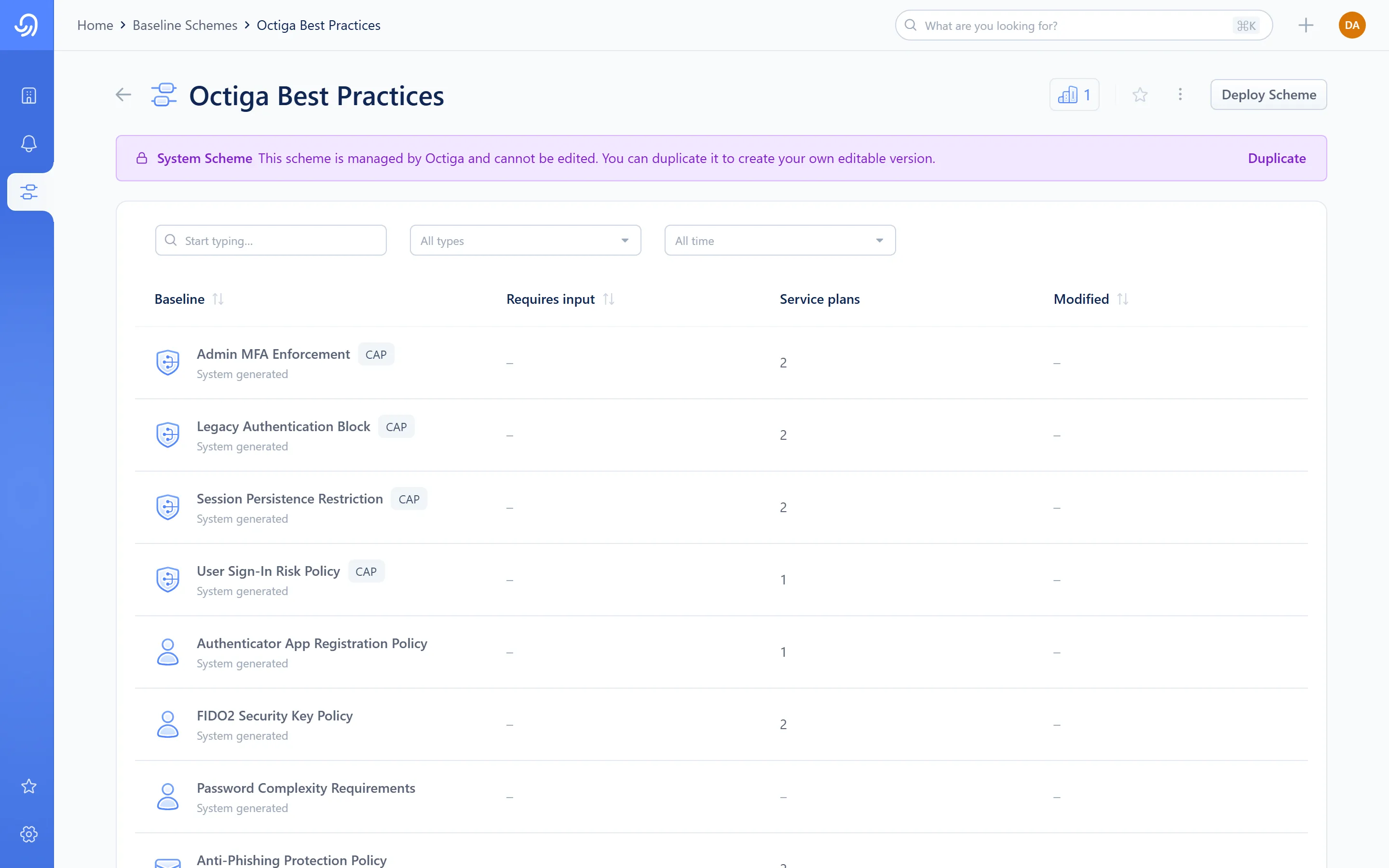The height and width of the screenshot is (868, 1389).
Task: Open the Authenticator App Registration Policy row
Action: click(x=722, y=652)
